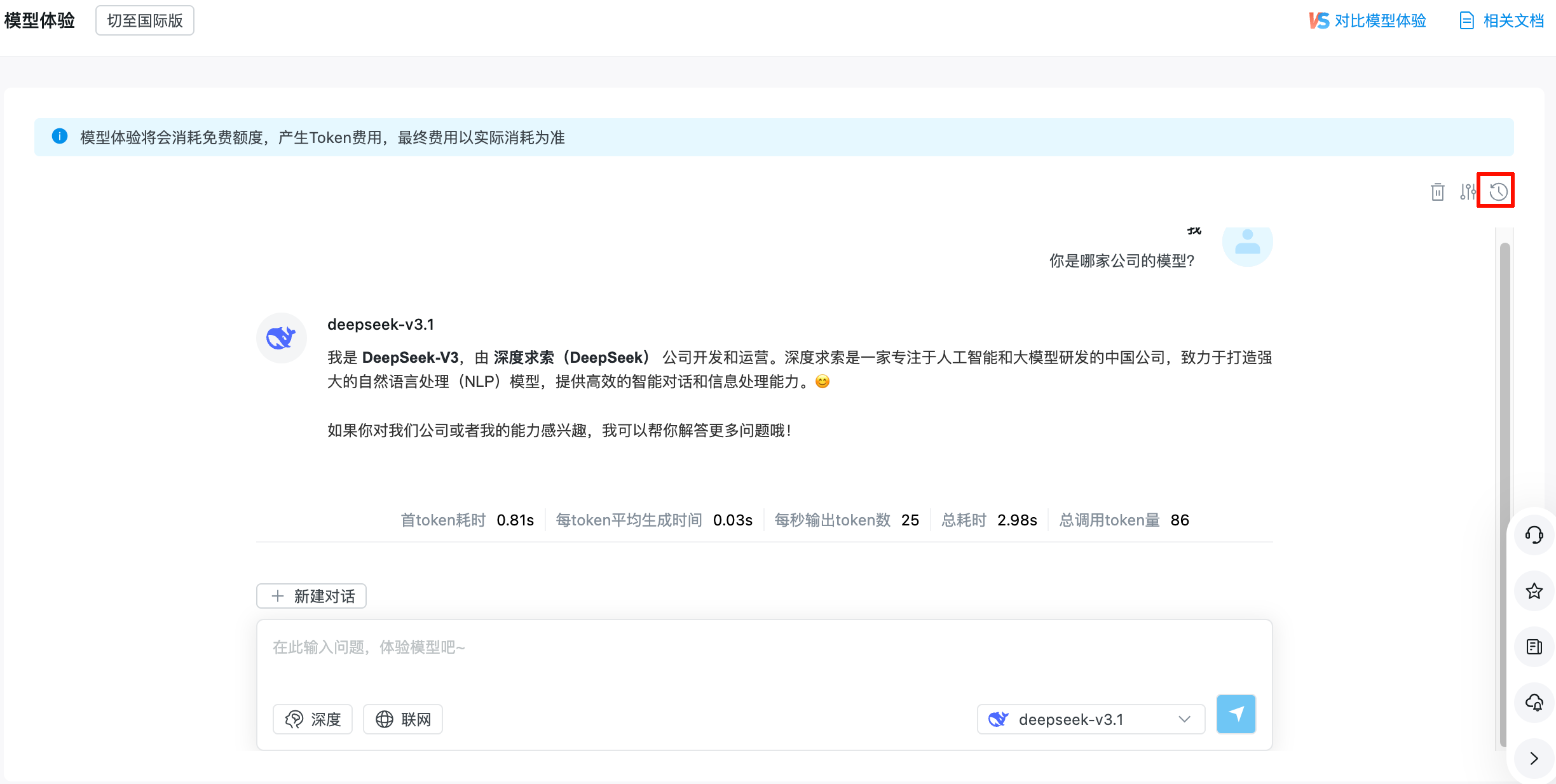Viewport: 1556px width, 784px height.
Task: Click the 新建对话 new chat button
Action: (x=311, y=596)
